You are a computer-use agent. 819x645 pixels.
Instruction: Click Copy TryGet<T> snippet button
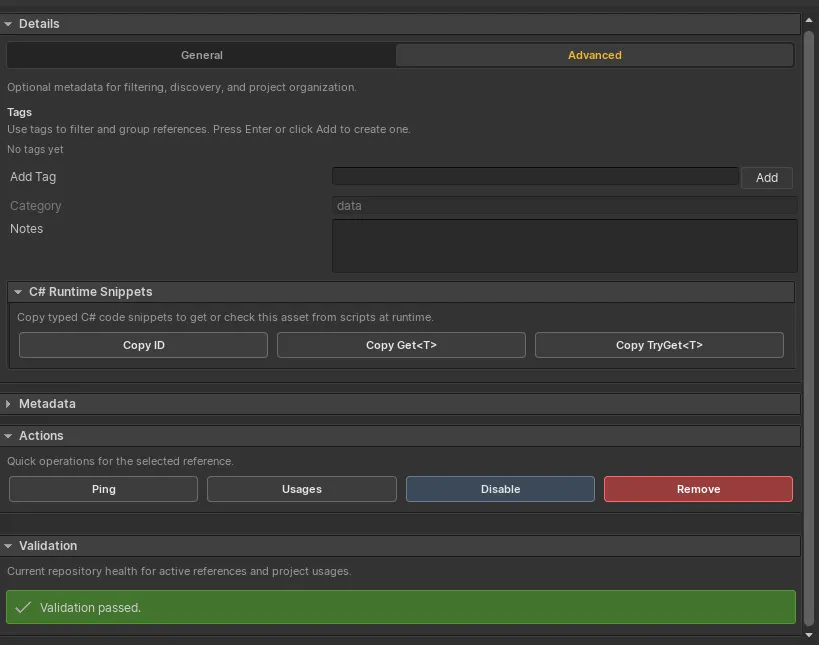(659, 345)
